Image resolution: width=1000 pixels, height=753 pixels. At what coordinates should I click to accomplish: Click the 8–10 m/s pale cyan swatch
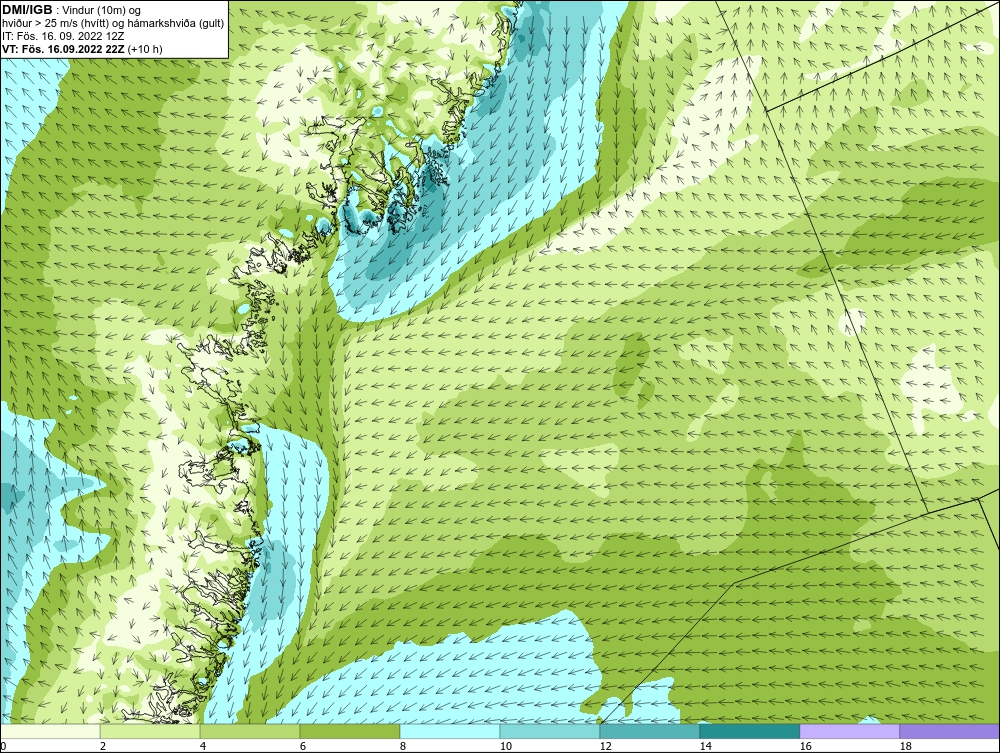pyautogui.click(x=450, y=731)
